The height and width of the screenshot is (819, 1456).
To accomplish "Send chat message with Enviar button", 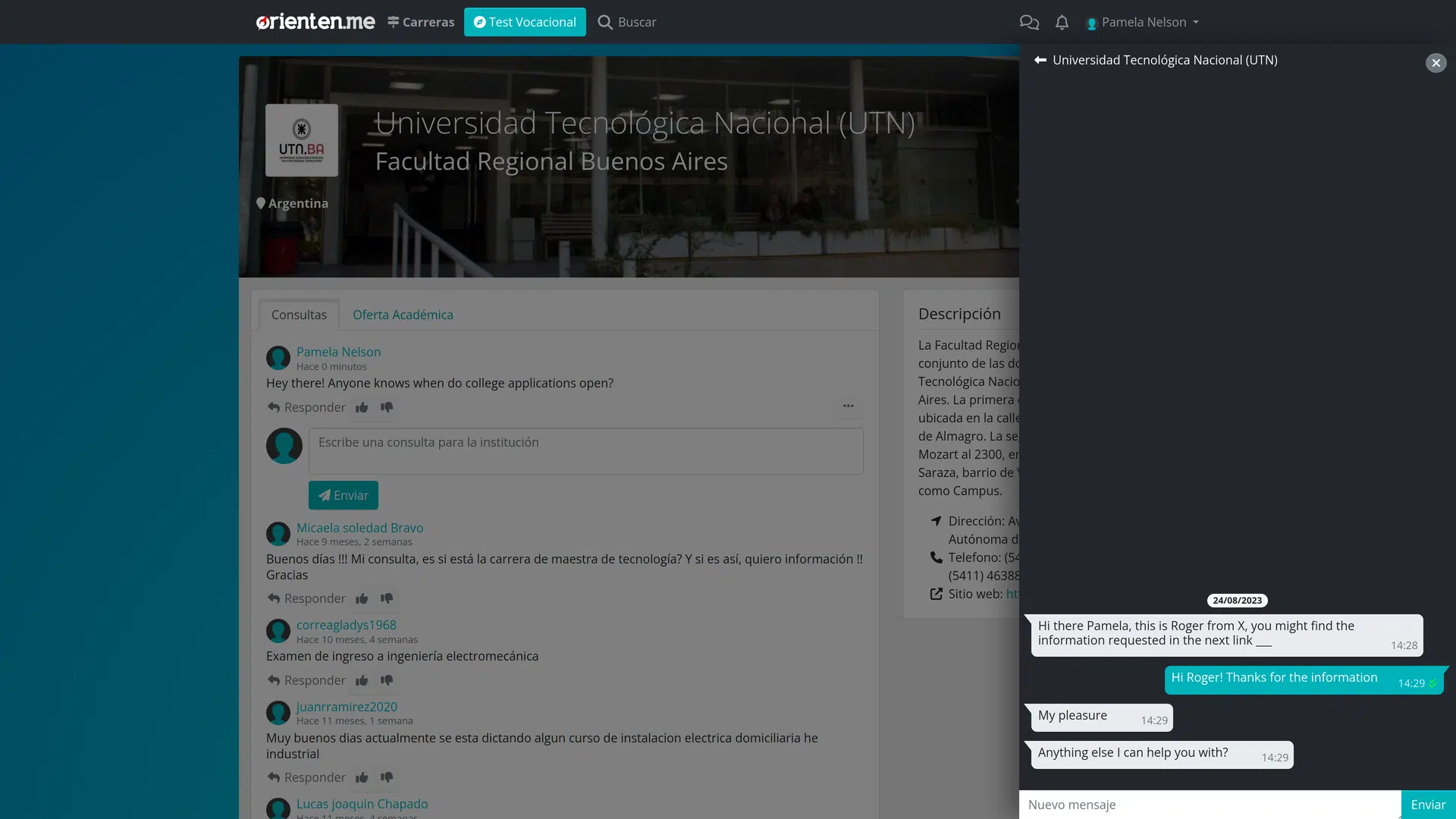I will [x=1428, y=805].
